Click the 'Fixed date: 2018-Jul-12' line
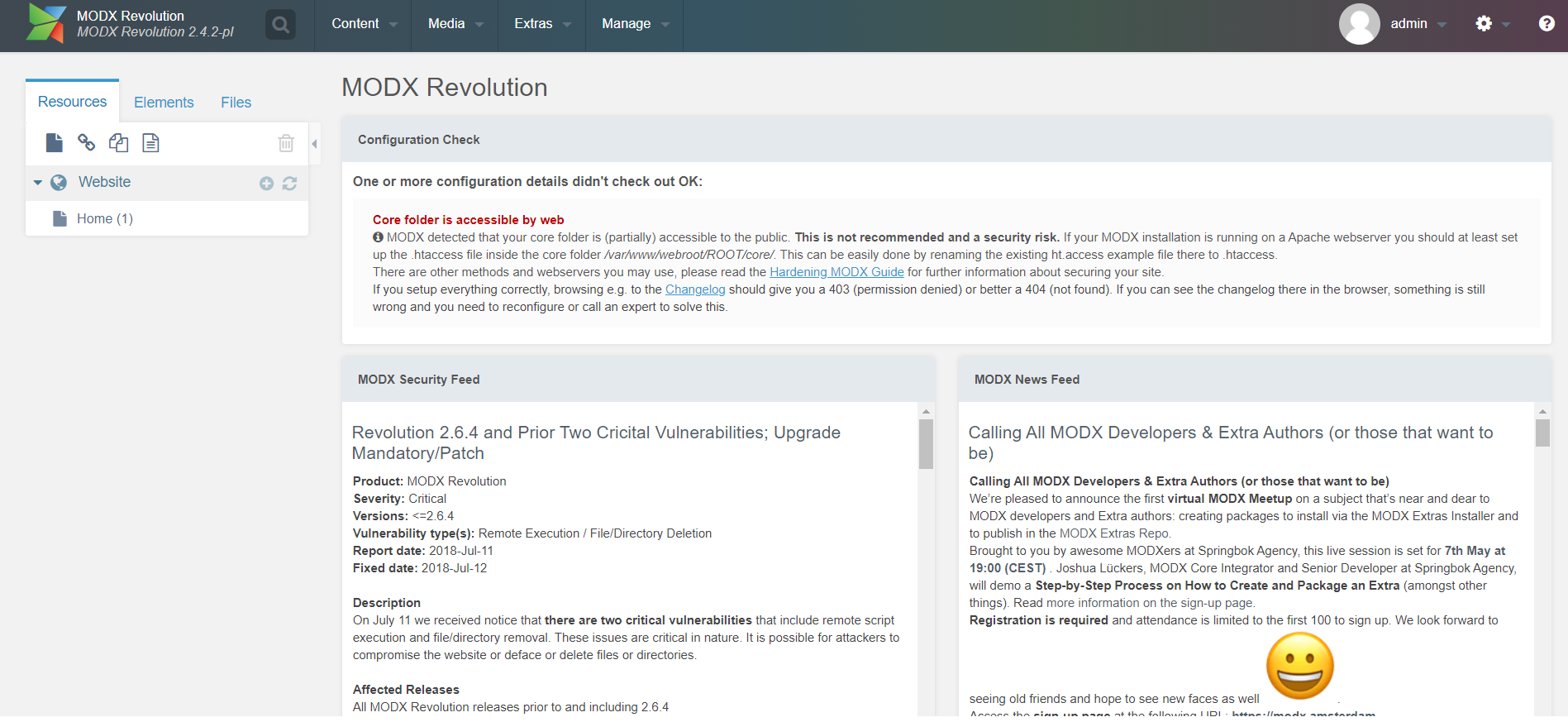Screen dimensions: 1568x722 click(x=420, y=568)
